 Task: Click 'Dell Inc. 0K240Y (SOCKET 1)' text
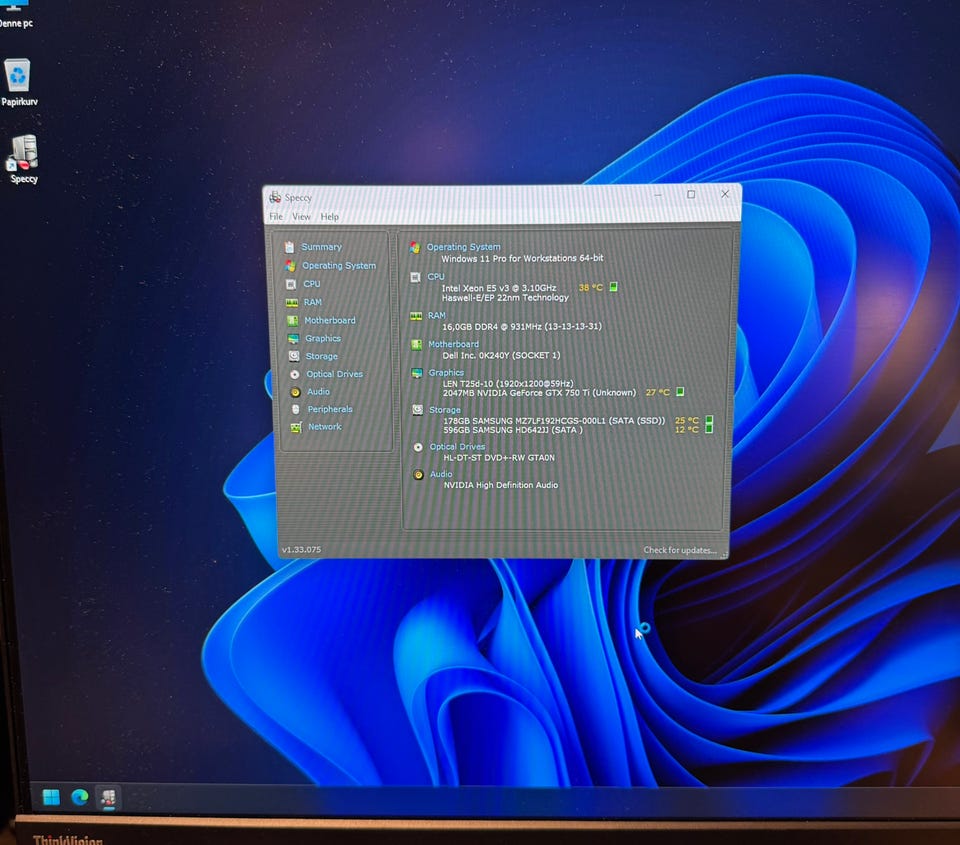point(501,355)
